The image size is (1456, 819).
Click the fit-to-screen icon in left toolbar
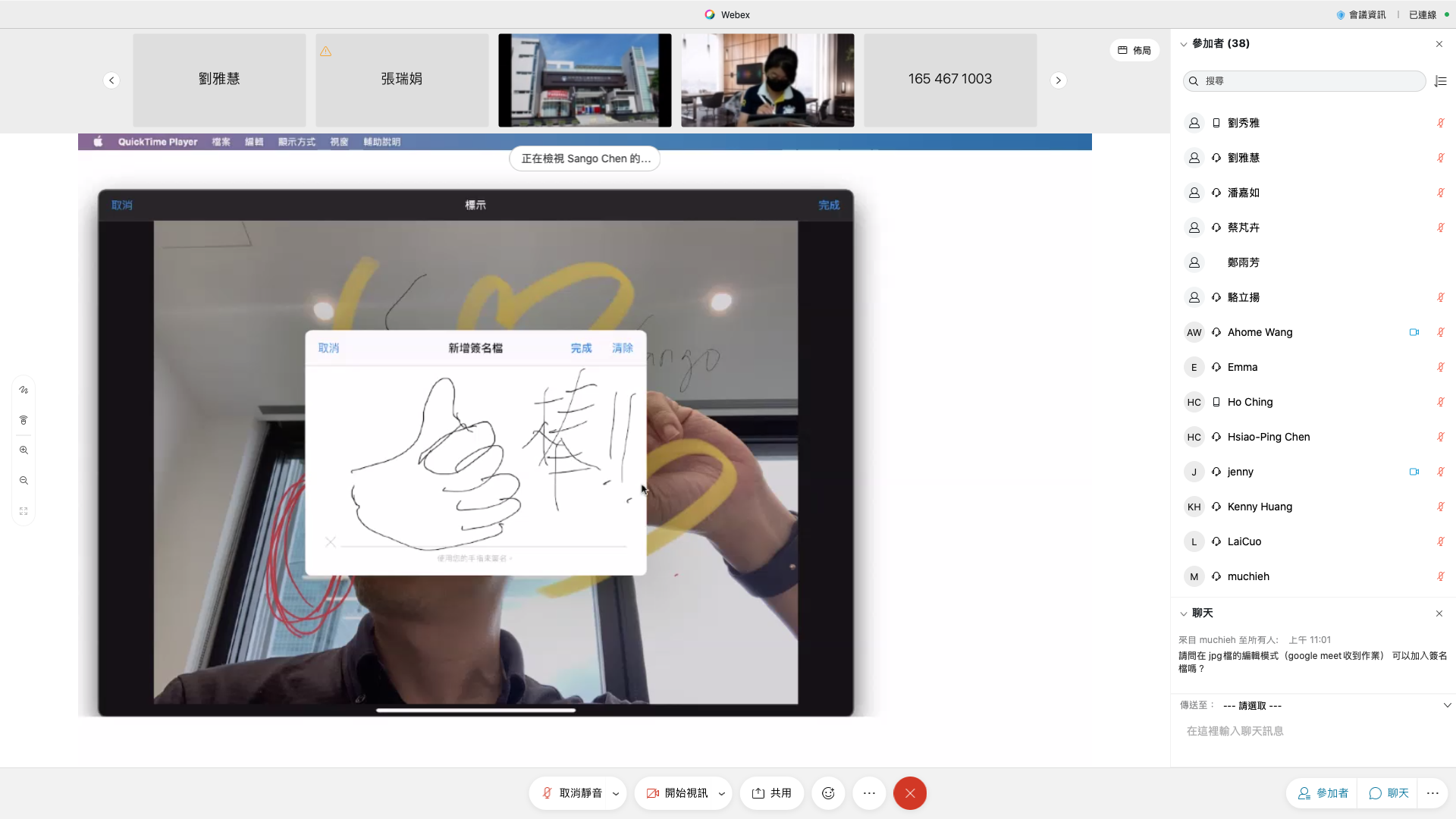click(24, 511)
